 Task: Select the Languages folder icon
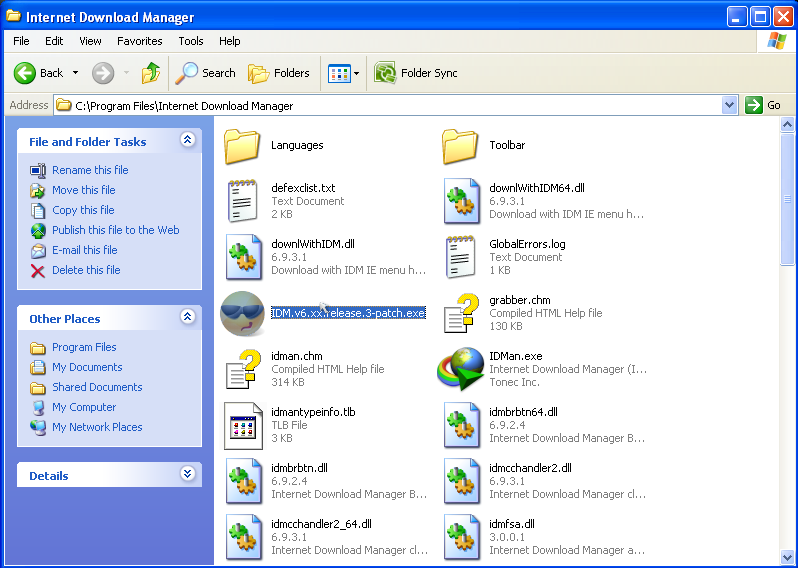click(x=242, y=147)
